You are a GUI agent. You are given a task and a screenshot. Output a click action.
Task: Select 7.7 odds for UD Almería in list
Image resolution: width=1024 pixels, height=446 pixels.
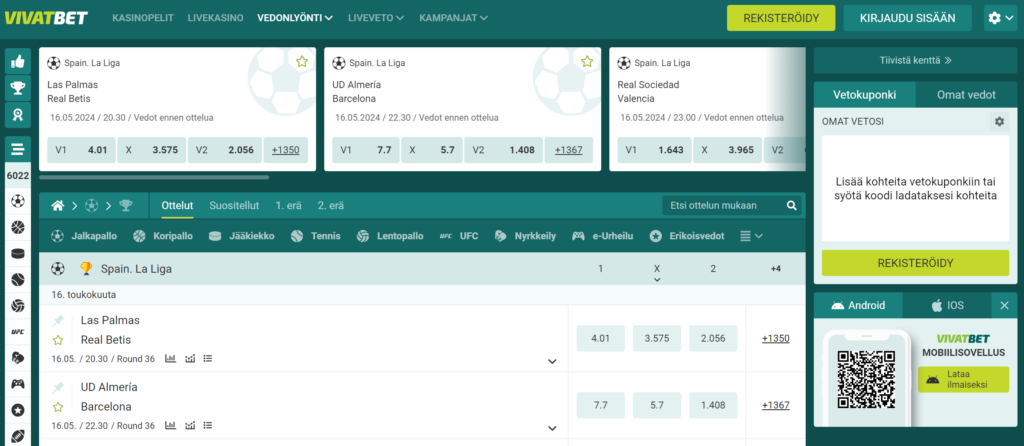point(601,405)
